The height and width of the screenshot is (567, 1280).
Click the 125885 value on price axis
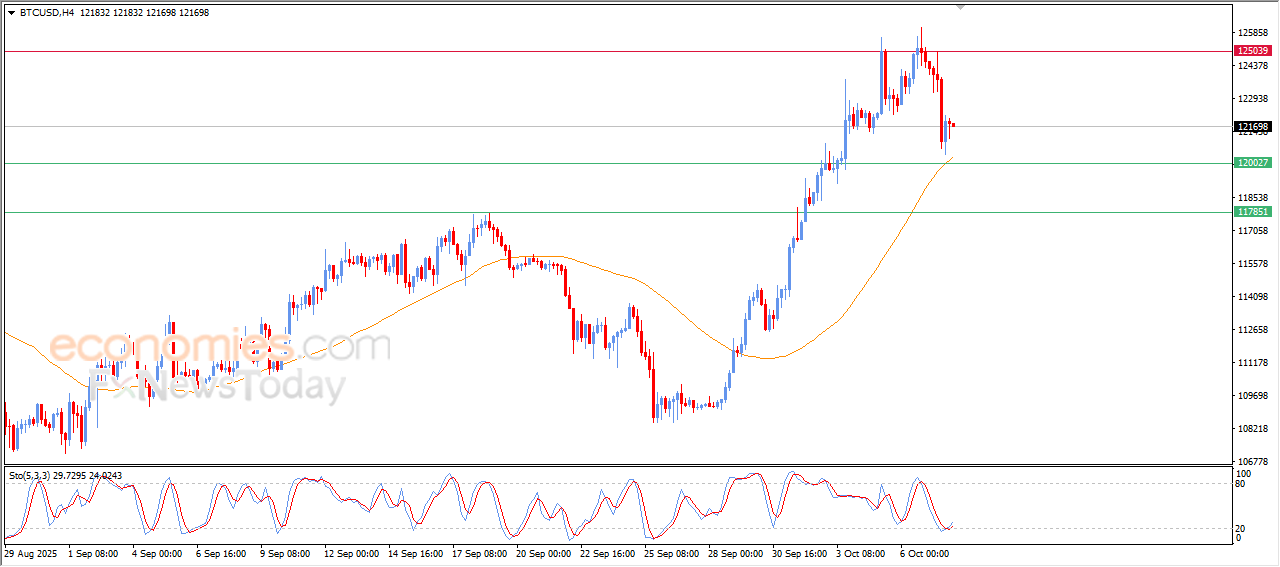pos(1253,33)
